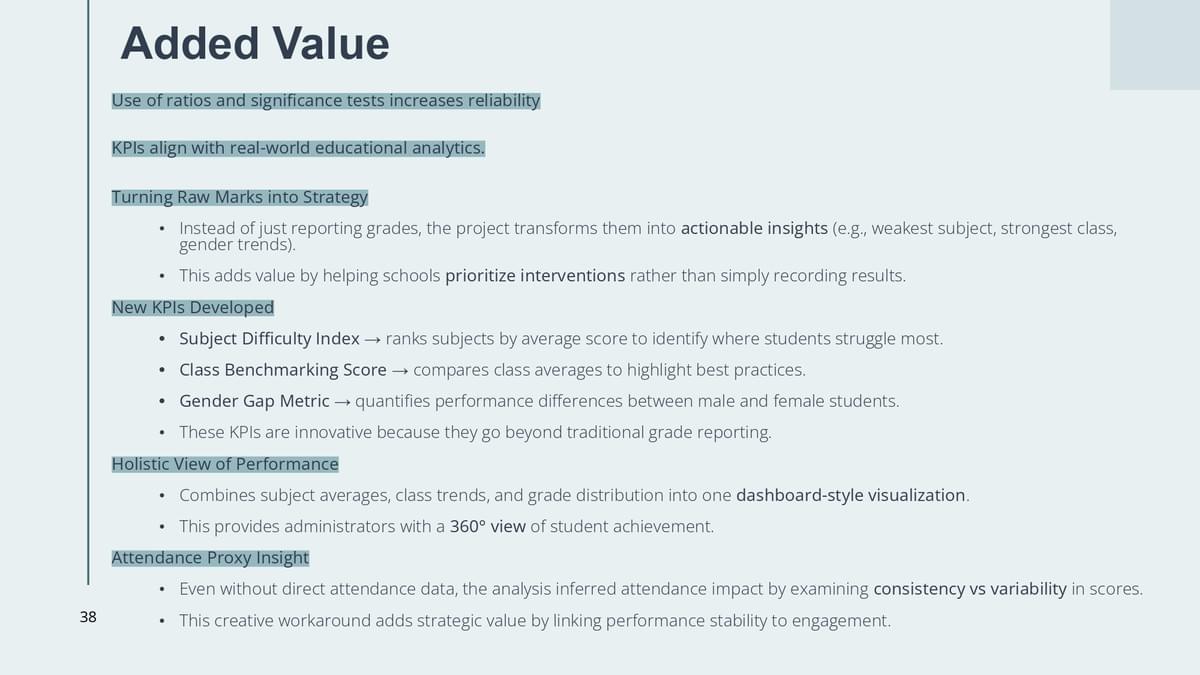Click the bold "dashboard-style visualization" phrase
The image size is (1200, 675).
pyautogui.click(x=850, y=495)
